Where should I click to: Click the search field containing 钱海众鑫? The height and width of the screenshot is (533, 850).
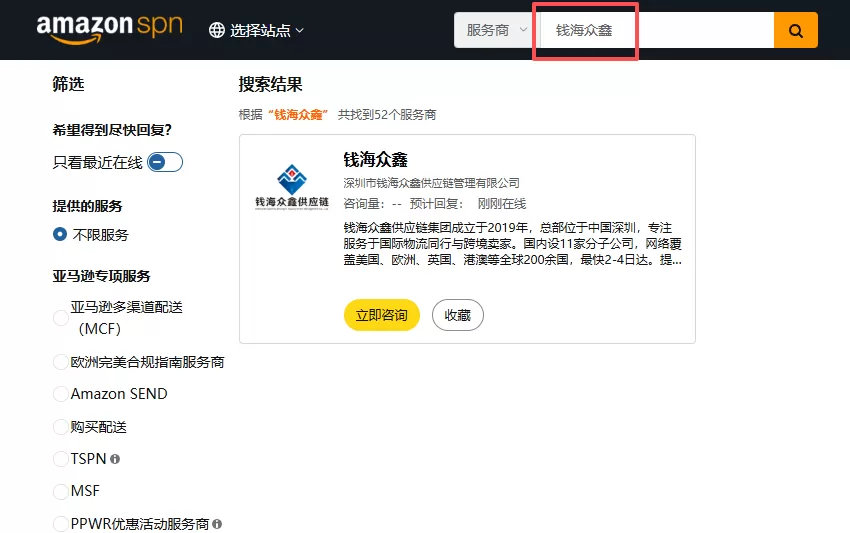pos(656,30)
